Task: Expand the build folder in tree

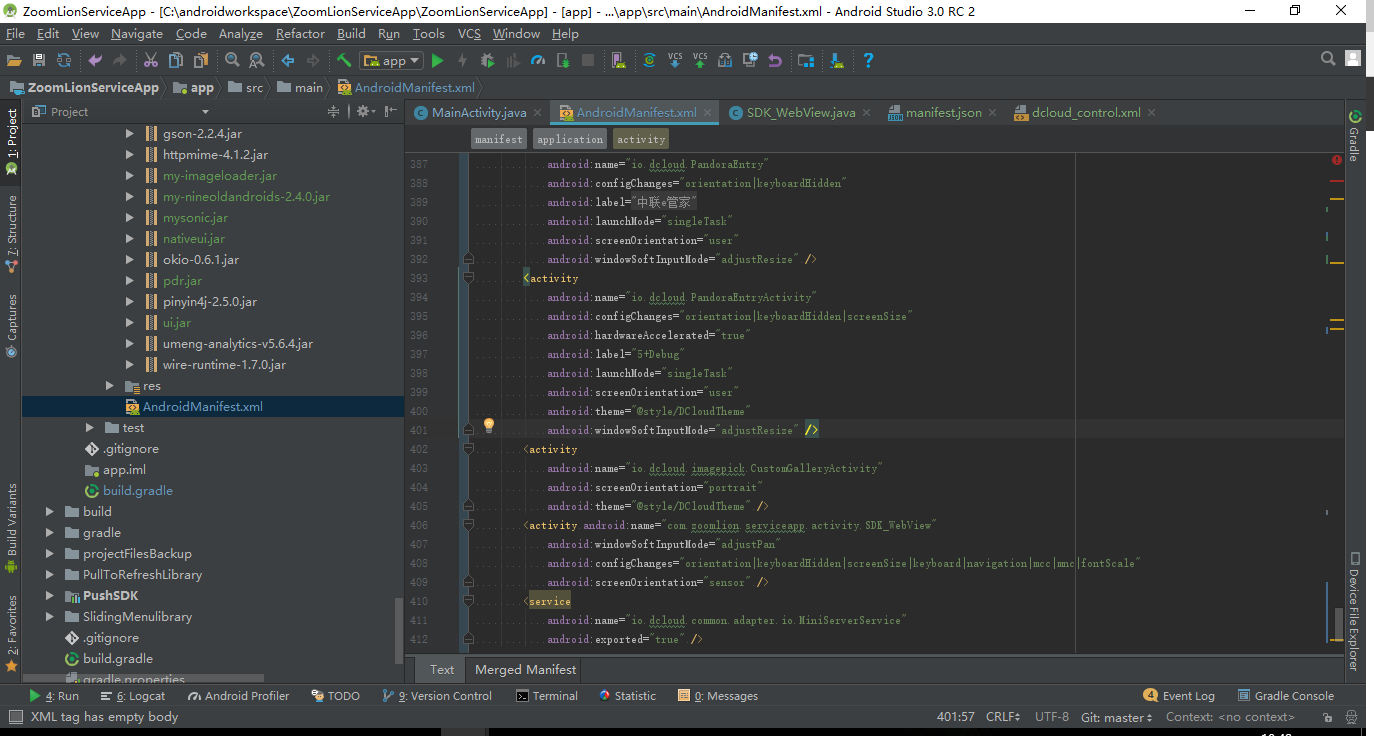Action: 50,511
